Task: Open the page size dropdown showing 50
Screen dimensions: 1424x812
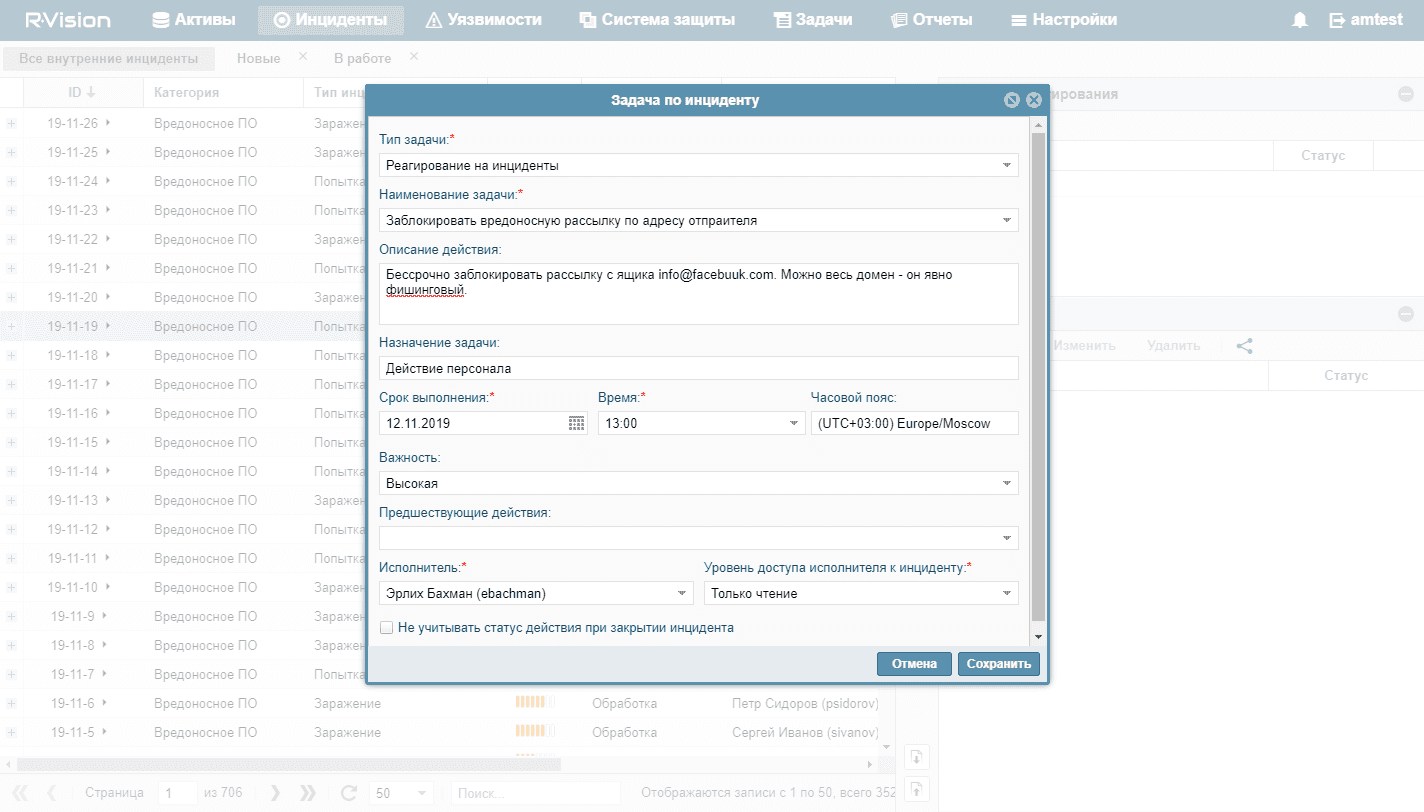Action: coord(422,793)
